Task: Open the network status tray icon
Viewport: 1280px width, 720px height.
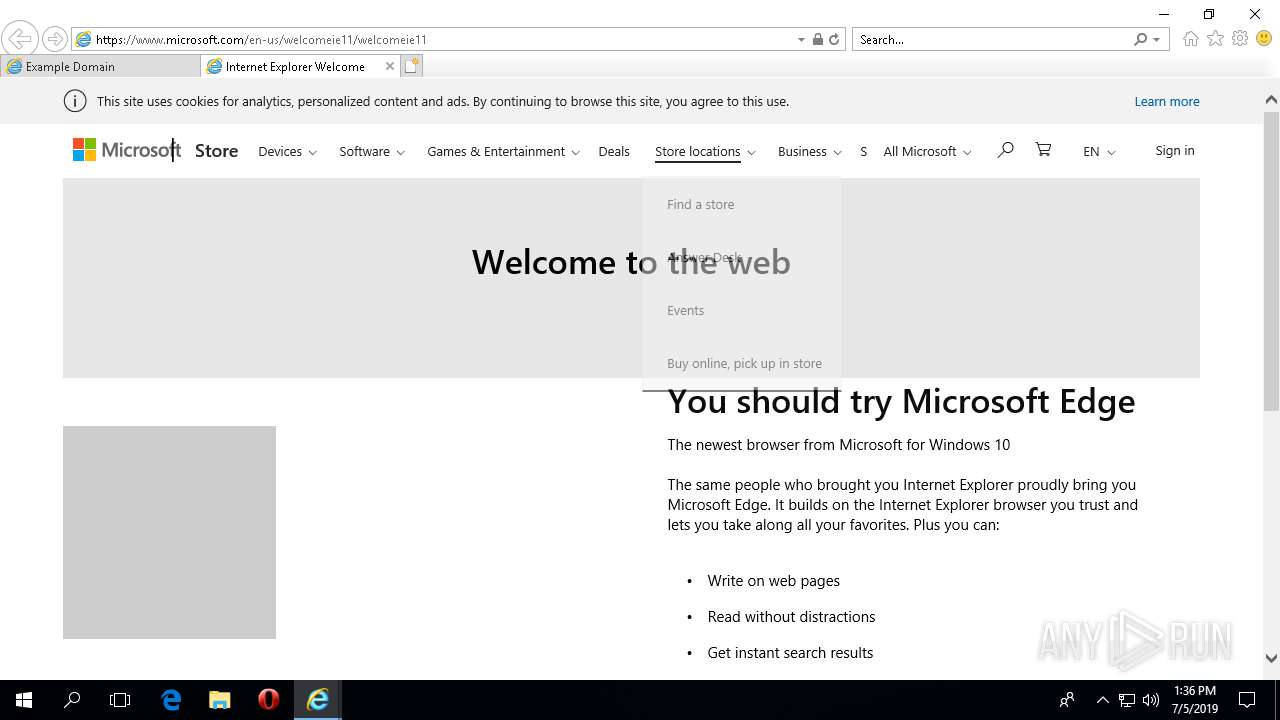Action: tap(1127, 700)
